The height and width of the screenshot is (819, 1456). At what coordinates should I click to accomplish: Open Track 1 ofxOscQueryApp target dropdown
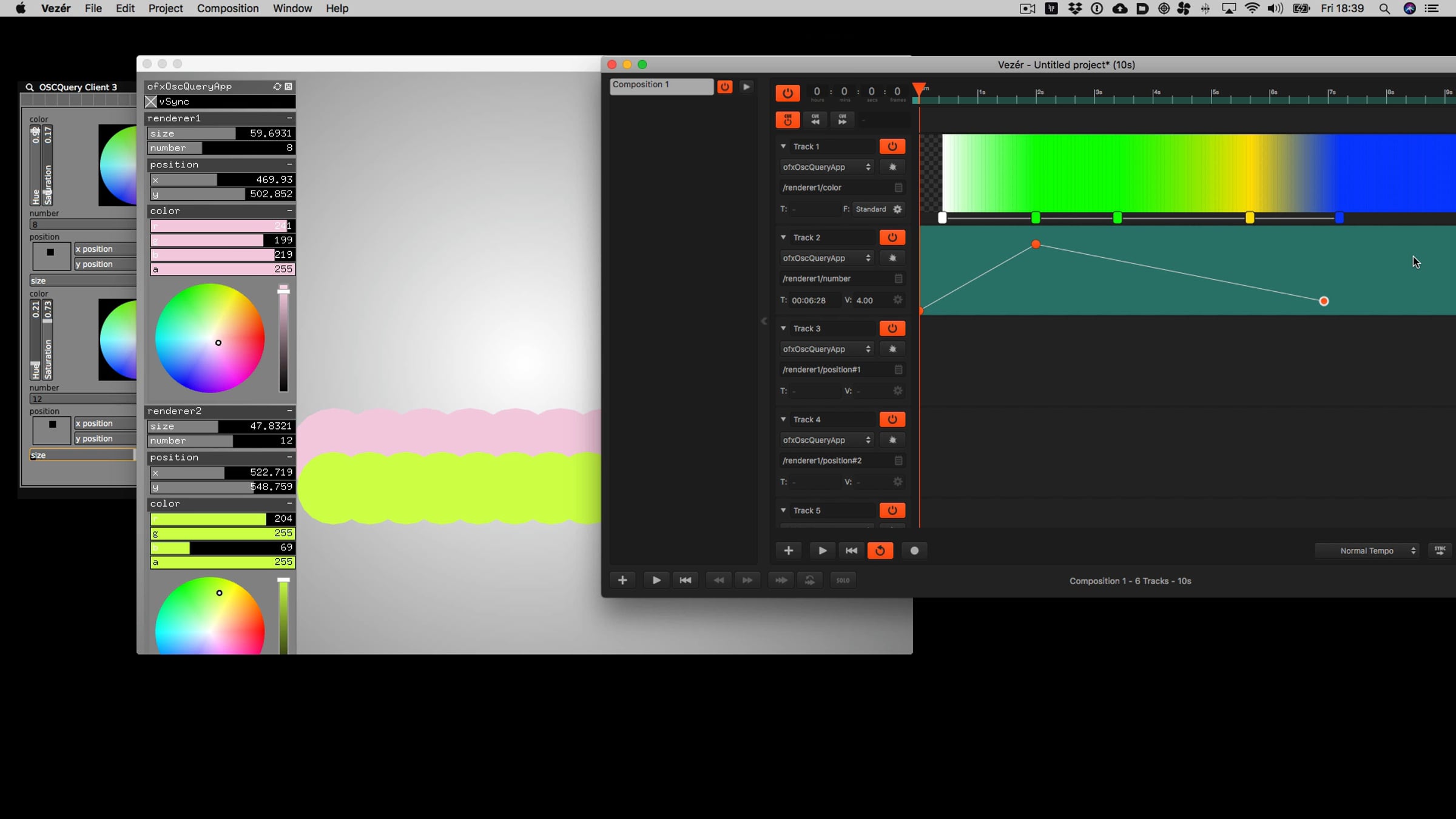point(827,167)
